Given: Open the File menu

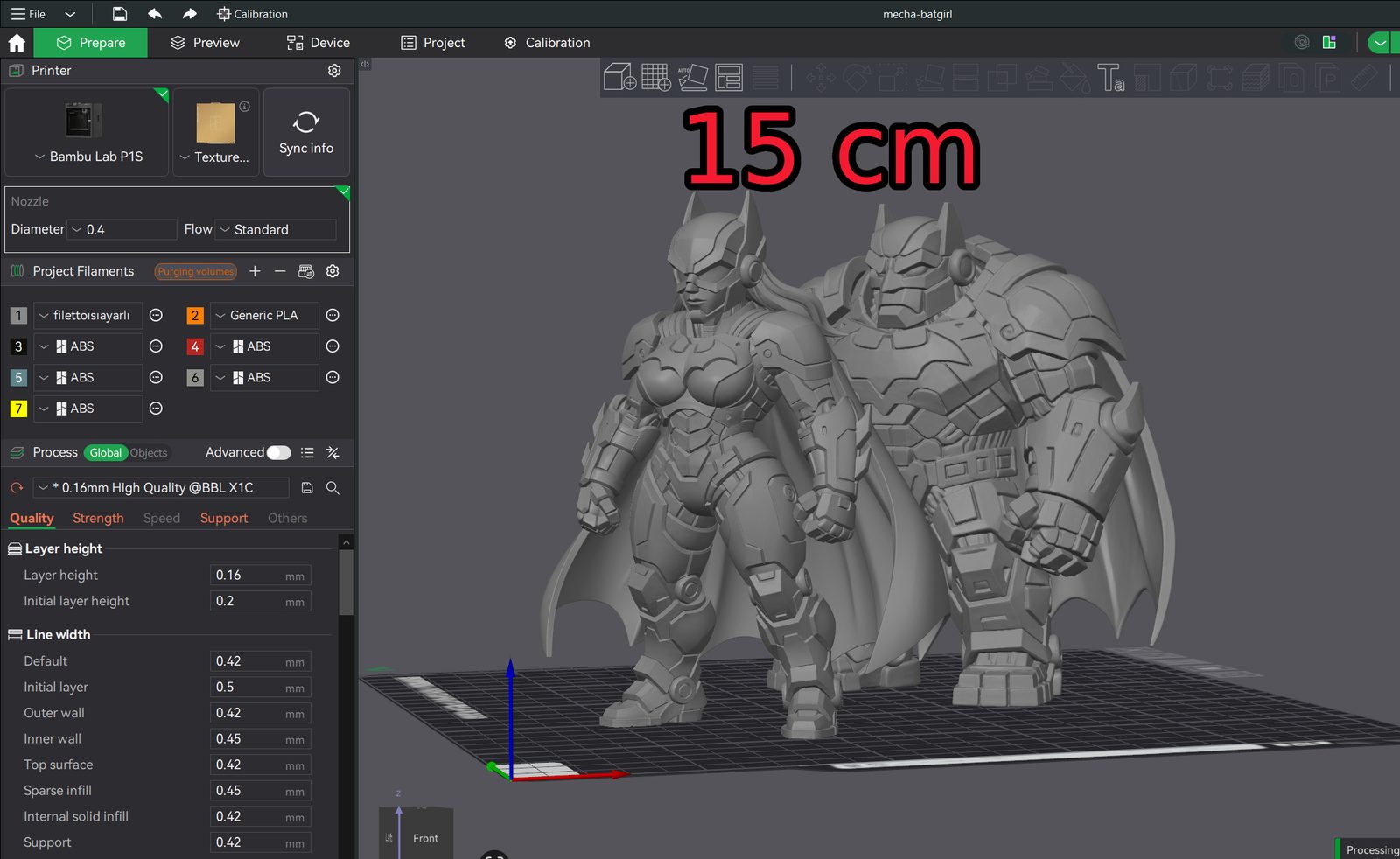Looking at the screenshot, I should tap(28, 14).
